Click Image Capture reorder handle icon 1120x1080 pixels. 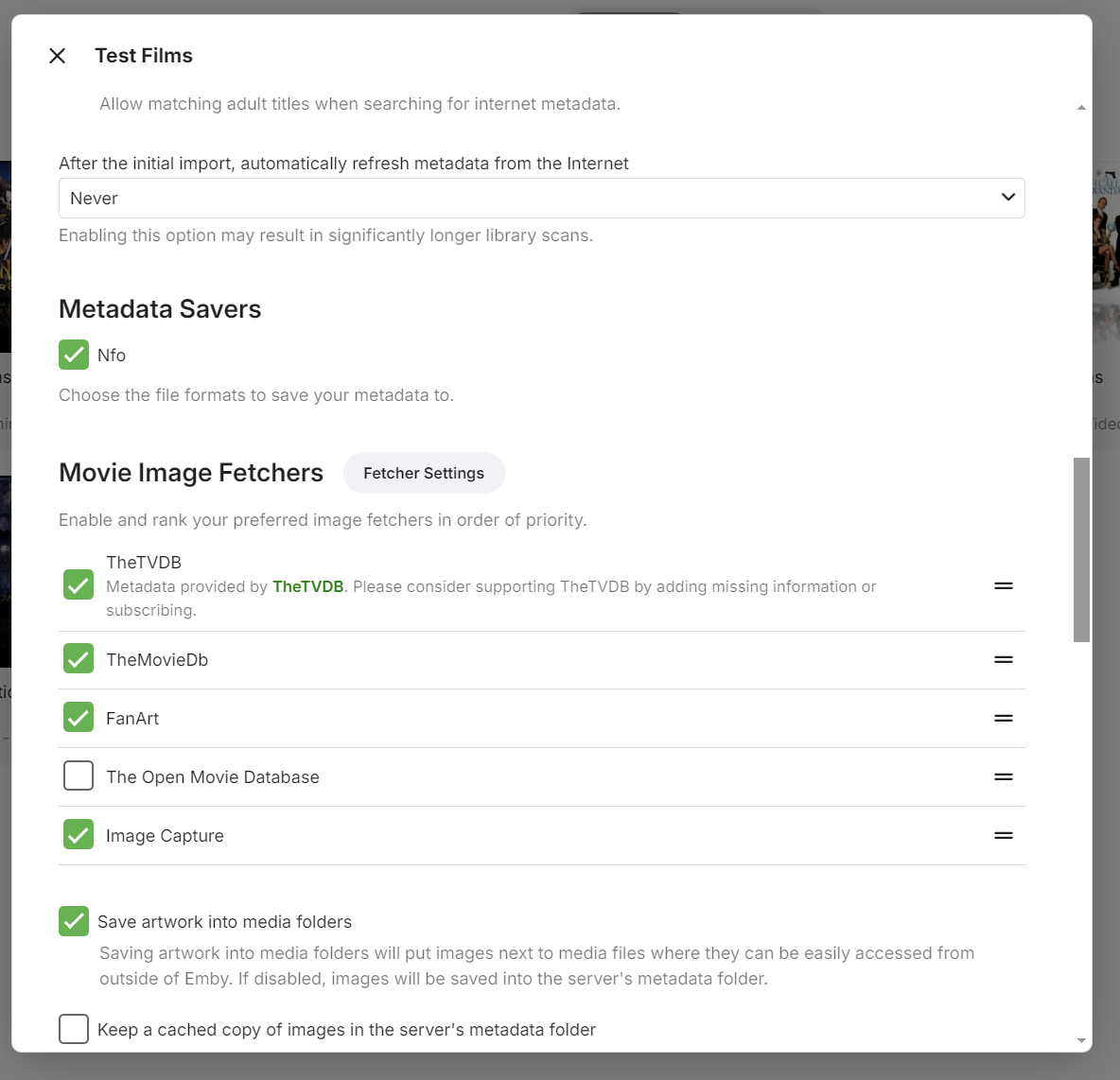(1004, 836)
